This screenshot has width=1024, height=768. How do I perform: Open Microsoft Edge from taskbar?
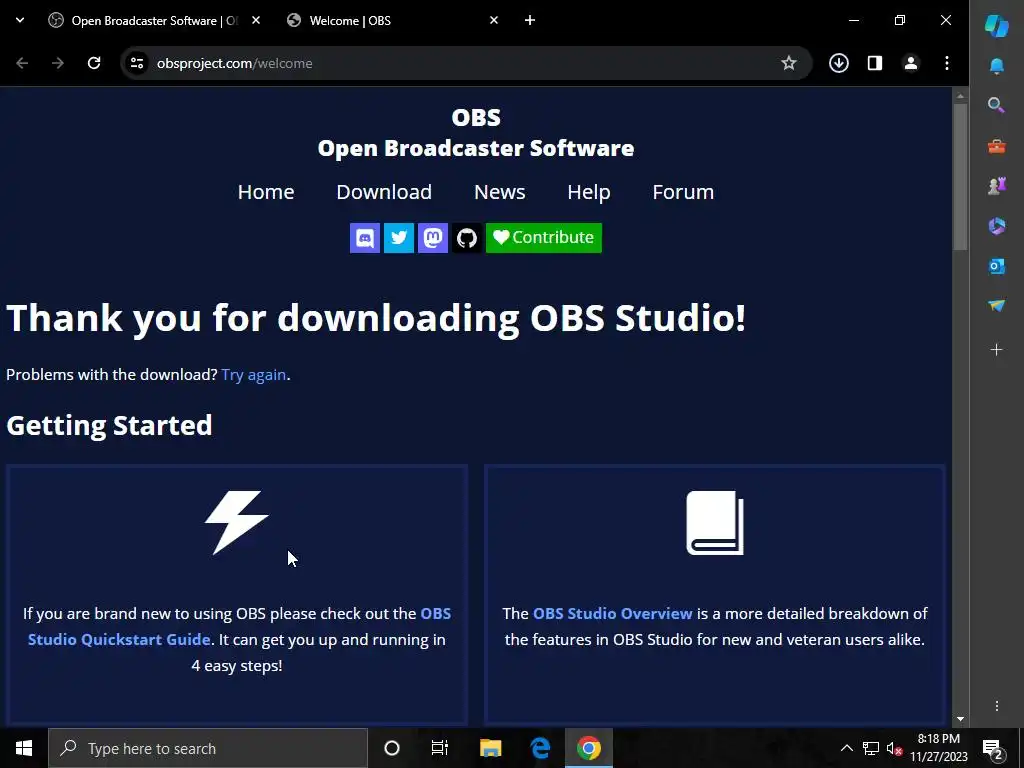[540, 748]
